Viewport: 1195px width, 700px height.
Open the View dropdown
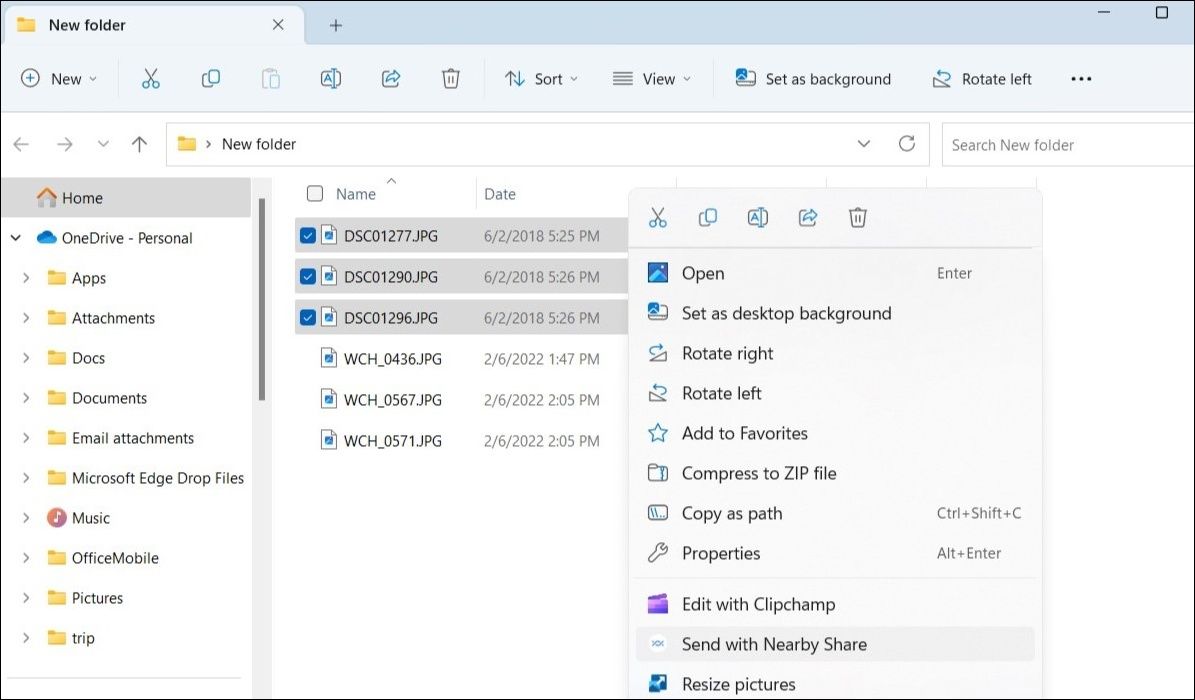click(652, 78)
